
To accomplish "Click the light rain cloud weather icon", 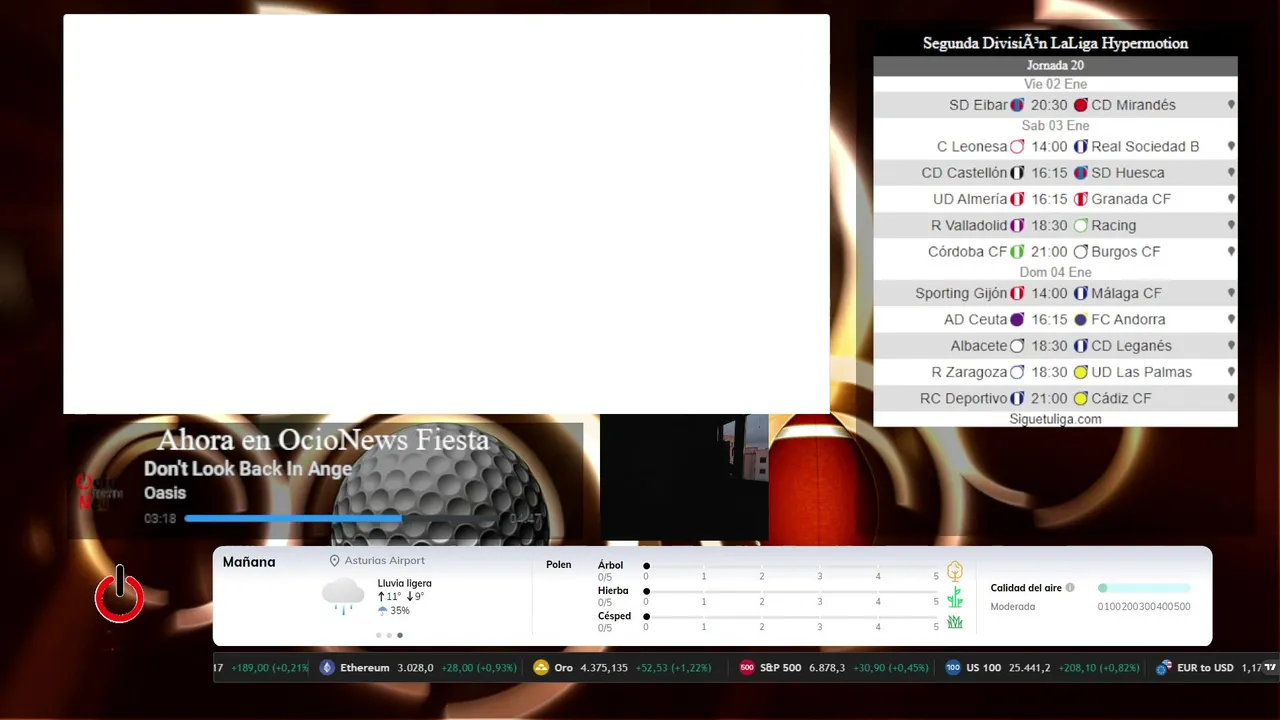I will tap(343, 595).
